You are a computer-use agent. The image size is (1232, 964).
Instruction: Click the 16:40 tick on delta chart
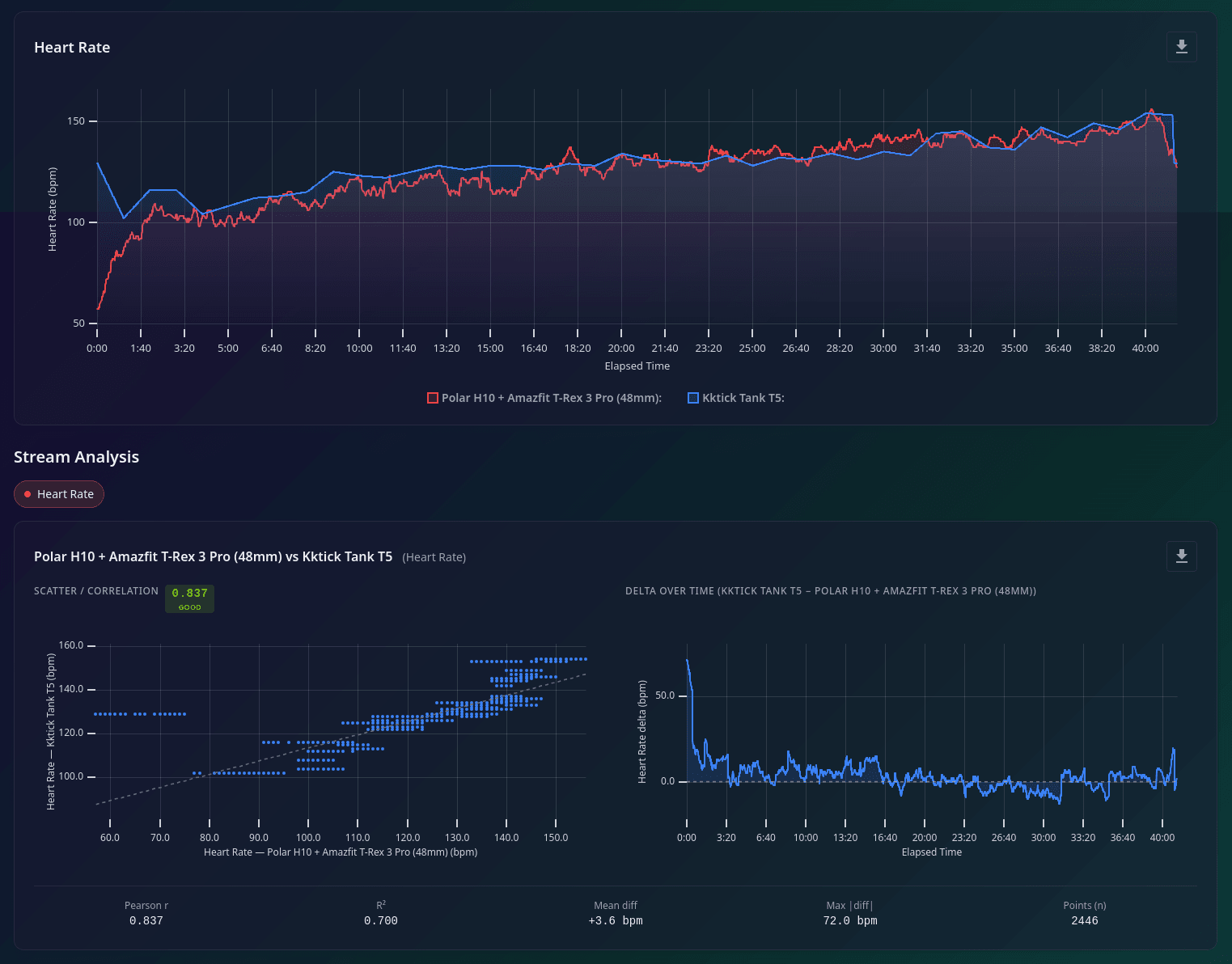(x=885, y=838)
